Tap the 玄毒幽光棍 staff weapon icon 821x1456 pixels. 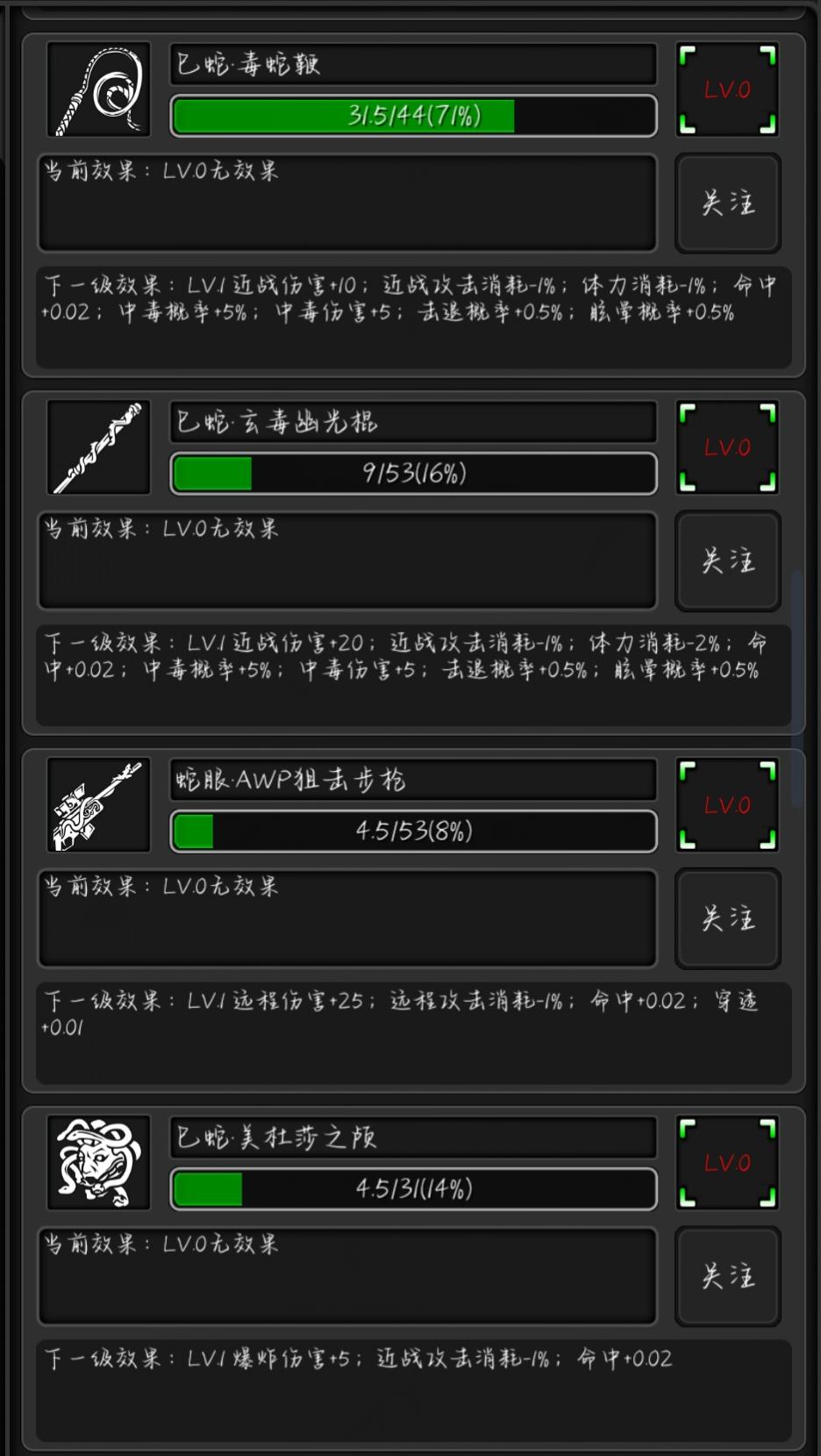tap(98, 448)
